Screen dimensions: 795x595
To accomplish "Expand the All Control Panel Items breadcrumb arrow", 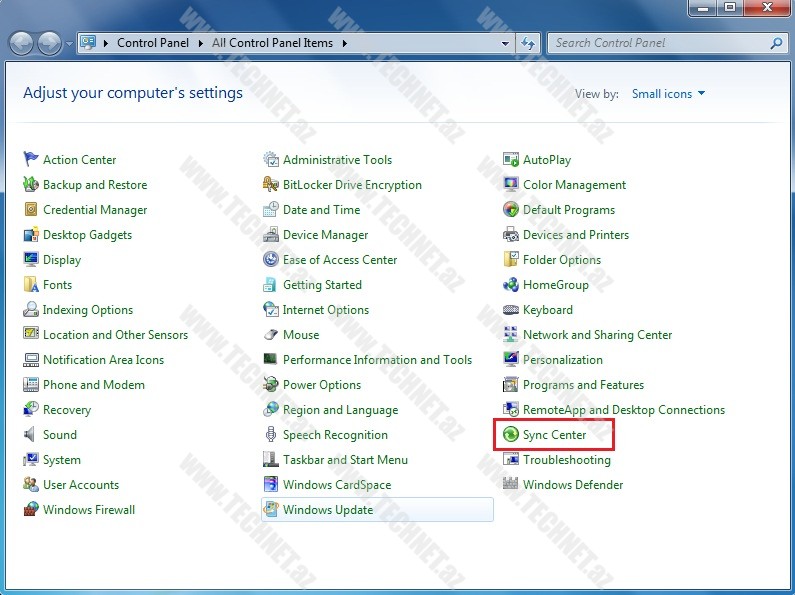I will [x=345, y=44].
